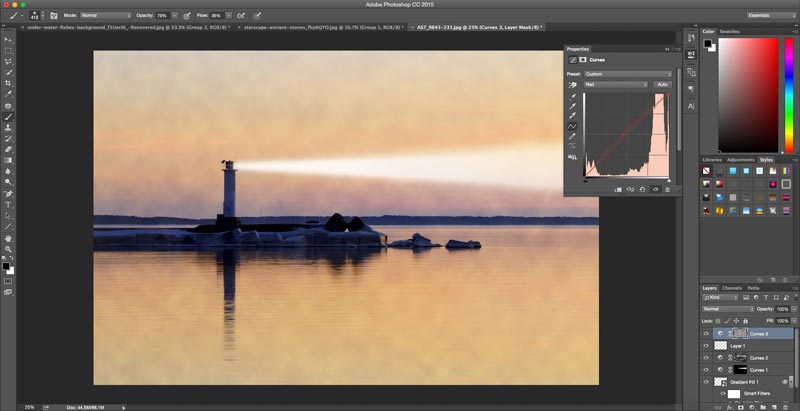Screen dimensions: 800x411
Task: Click the hue spectrum slider
Action: (789, 95)
